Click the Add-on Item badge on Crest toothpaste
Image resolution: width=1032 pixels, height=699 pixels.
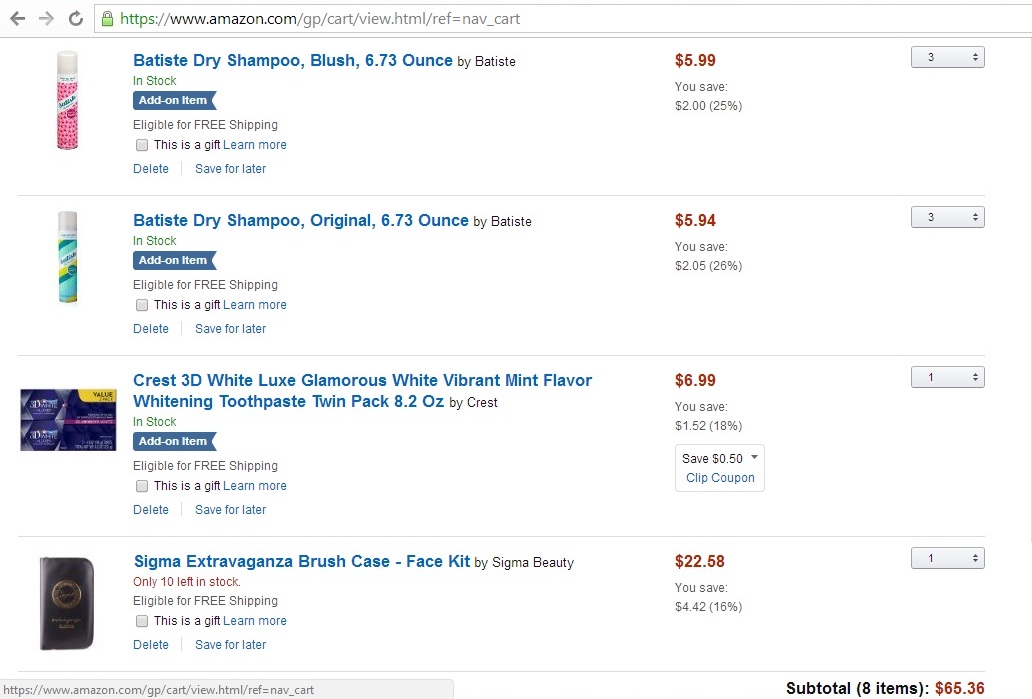click(x=173, y=441)
